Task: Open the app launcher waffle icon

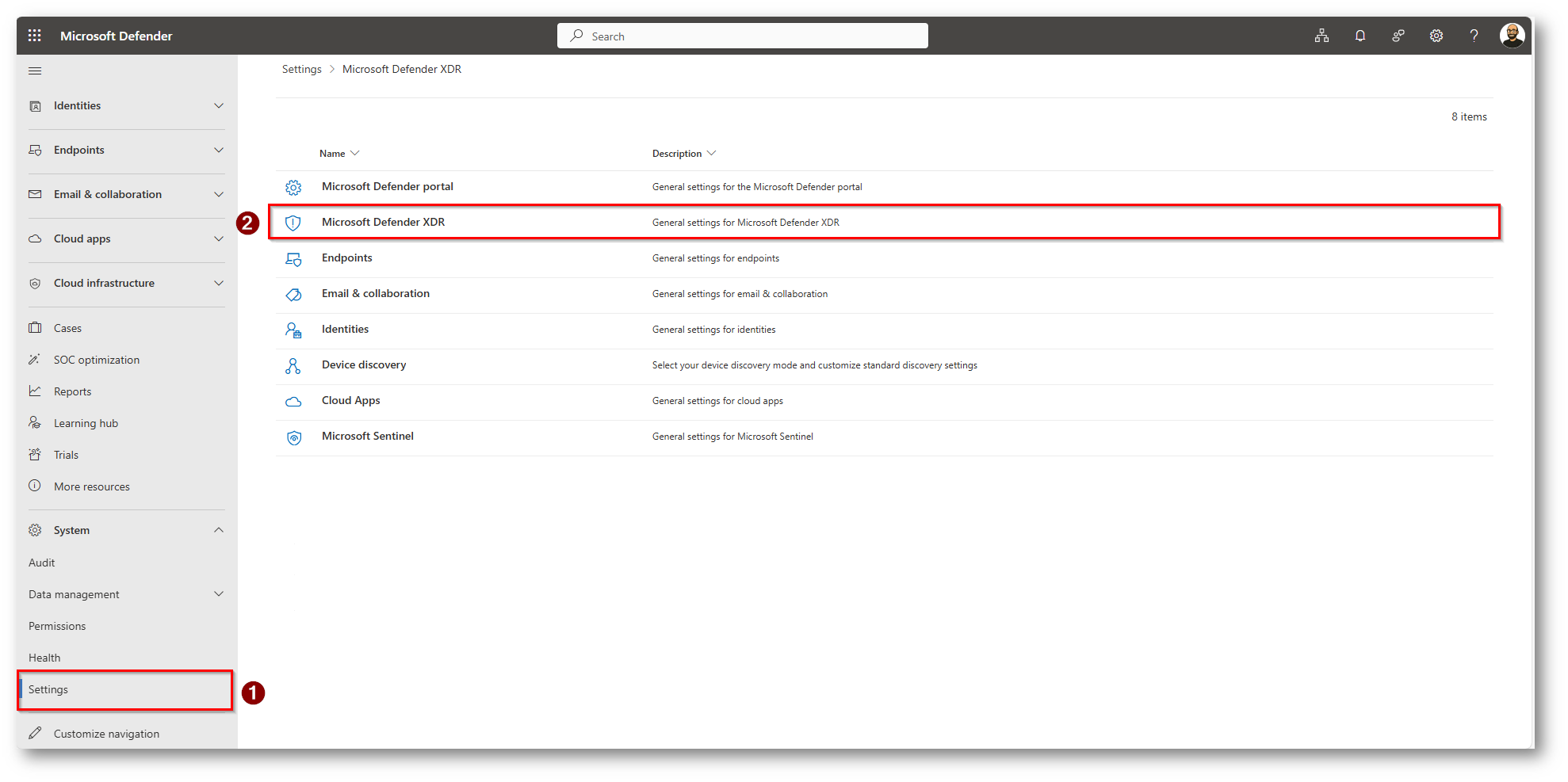Action: click(34, 36)
